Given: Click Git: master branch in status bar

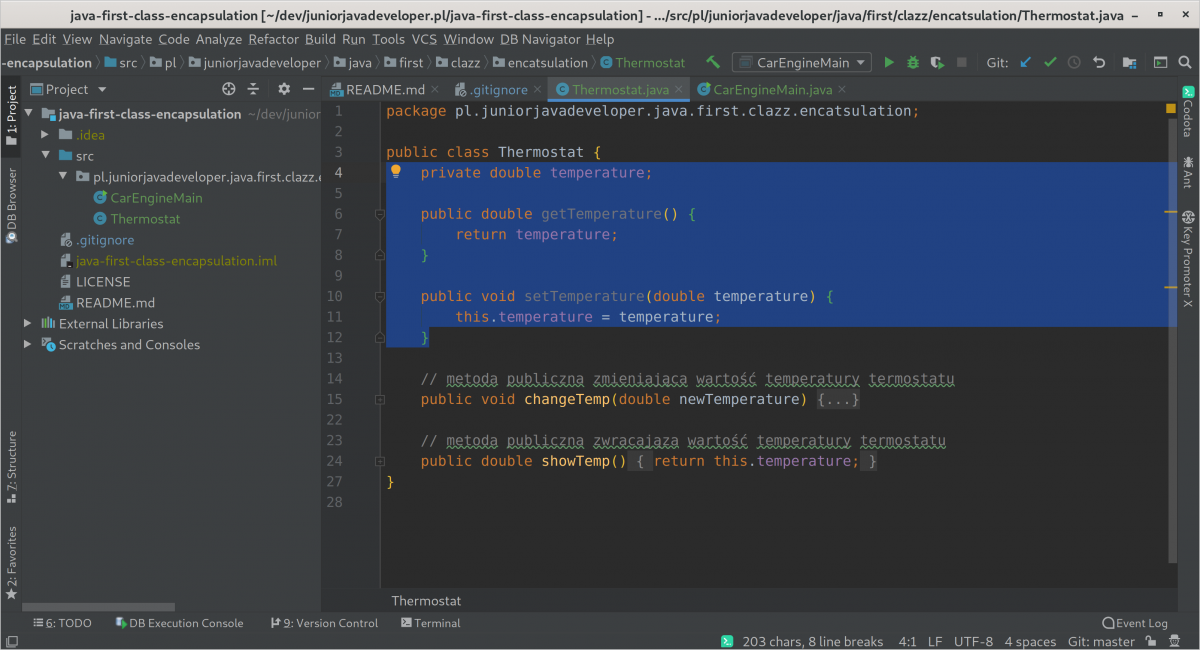Looking at the screenshot, I should 1101,641.
